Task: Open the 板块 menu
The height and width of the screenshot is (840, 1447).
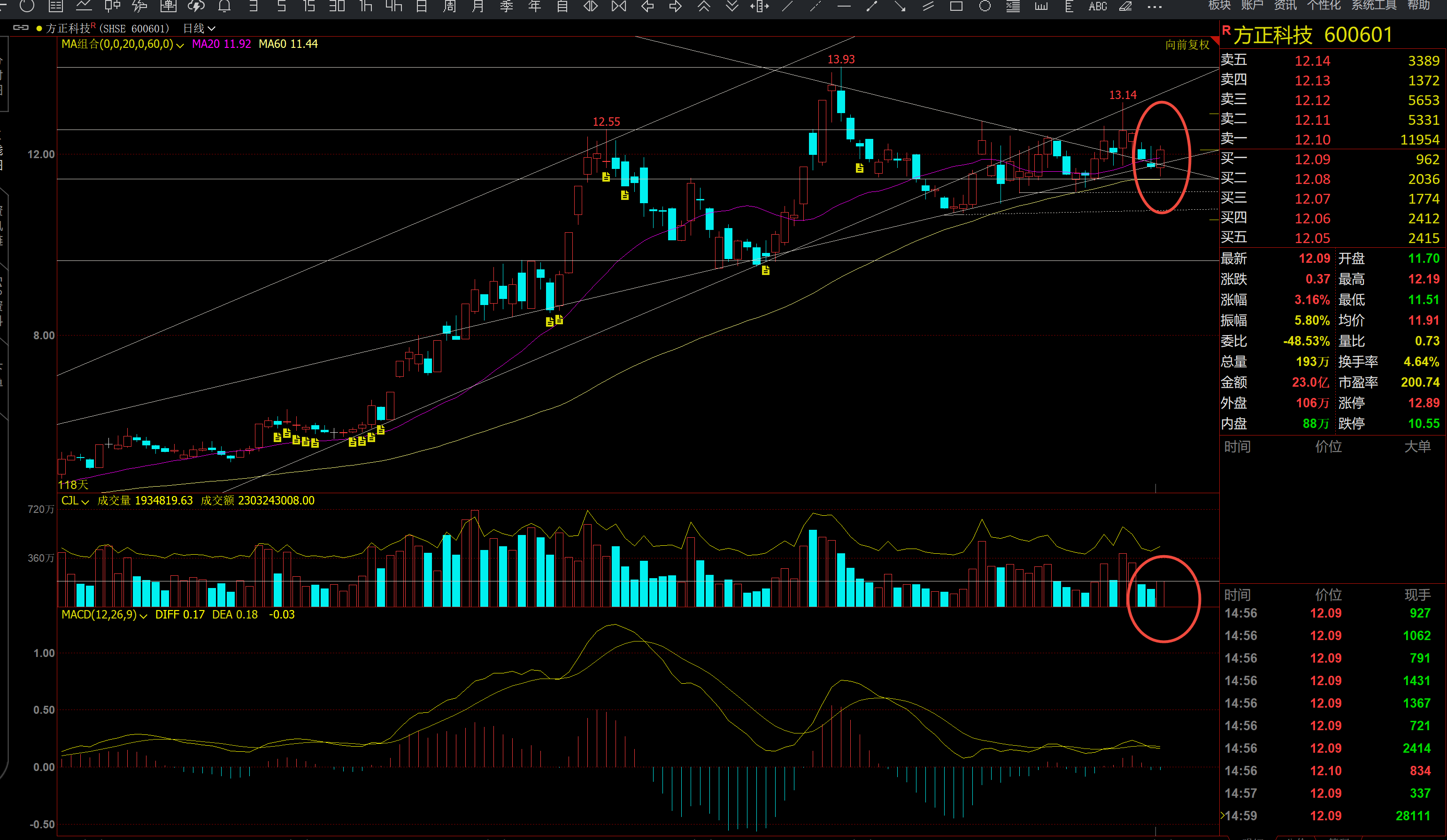Action: [x=1219, y=5]
